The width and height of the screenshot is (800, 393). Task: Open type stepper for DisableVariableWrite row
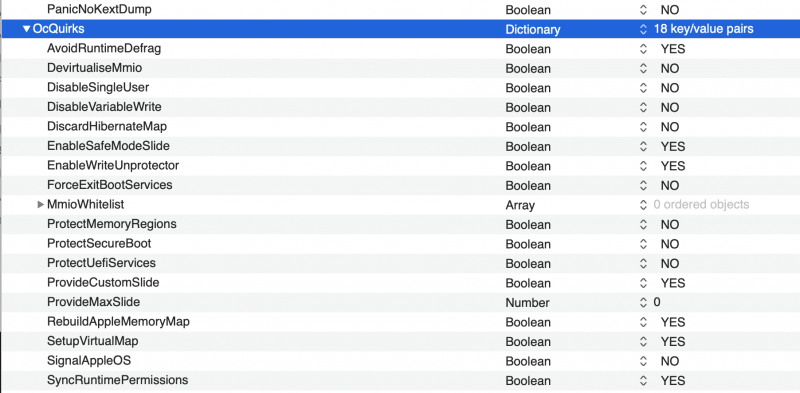coord(643,107)
